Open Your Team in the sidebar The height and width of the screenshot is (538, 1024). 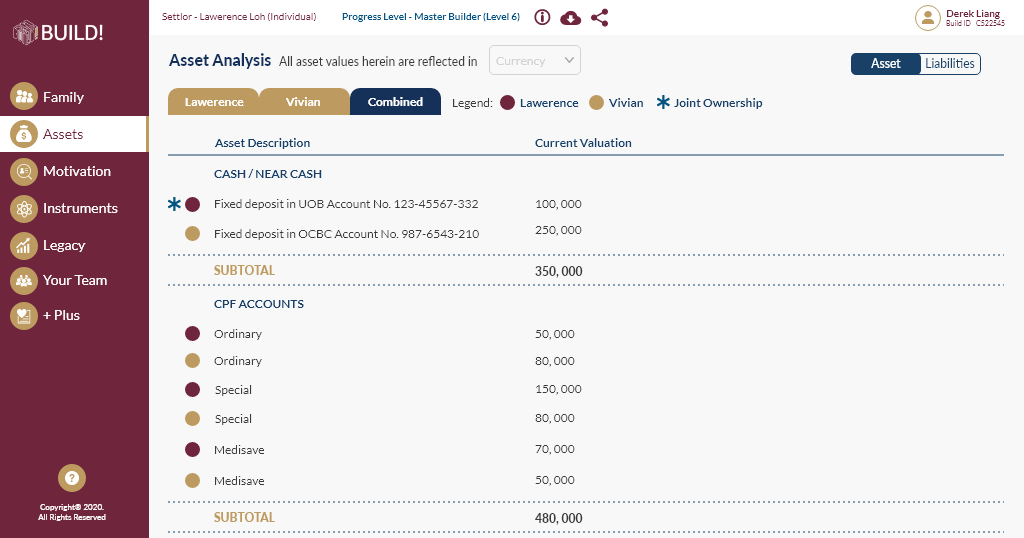point(74,280)
